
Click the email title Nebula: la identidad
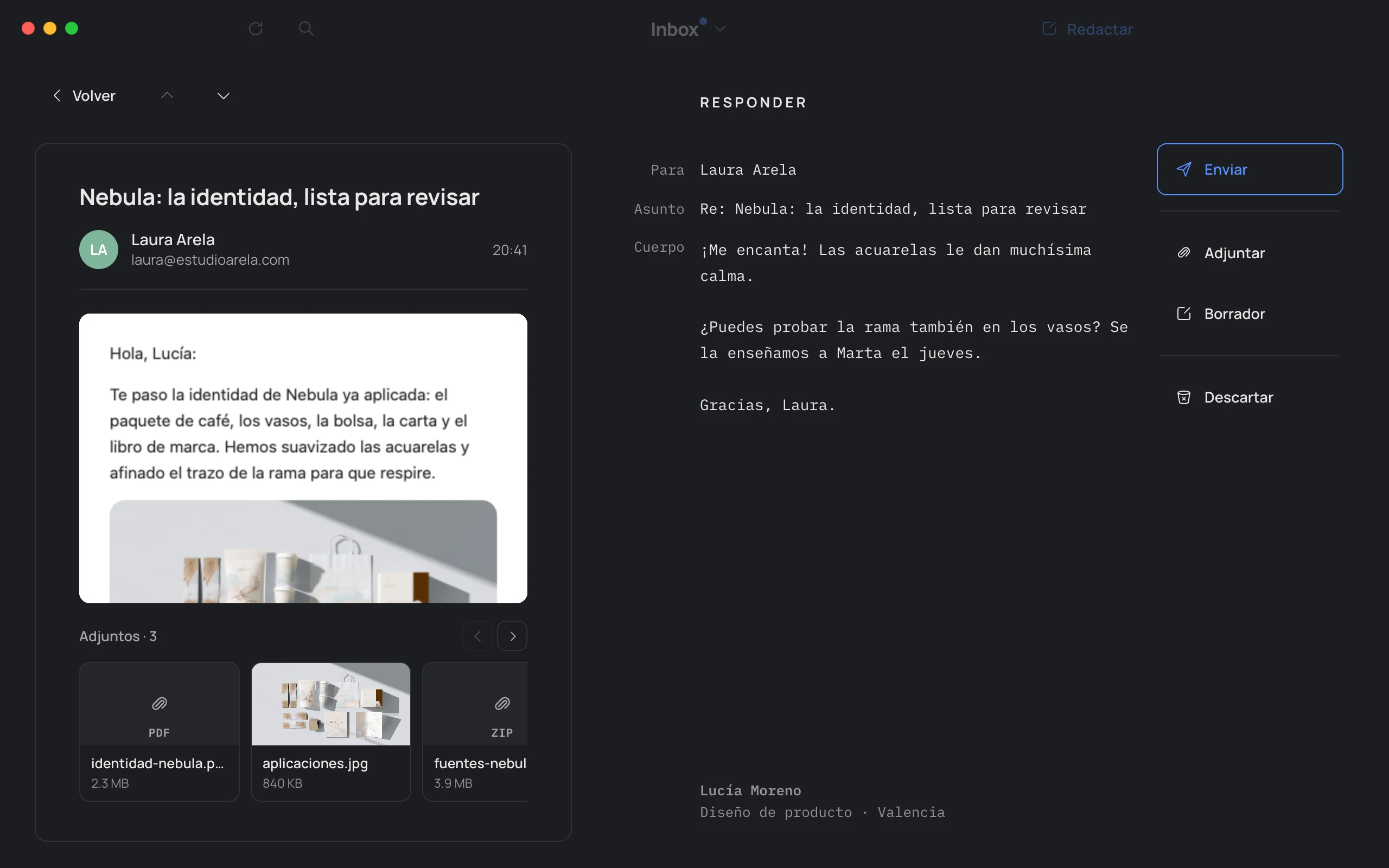(x=279, y=197)
